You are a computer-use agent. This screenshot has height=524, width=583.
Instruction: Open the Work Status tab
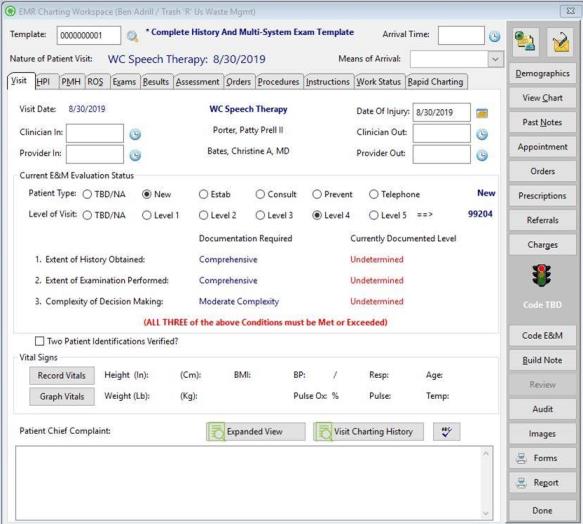(379, 82)
